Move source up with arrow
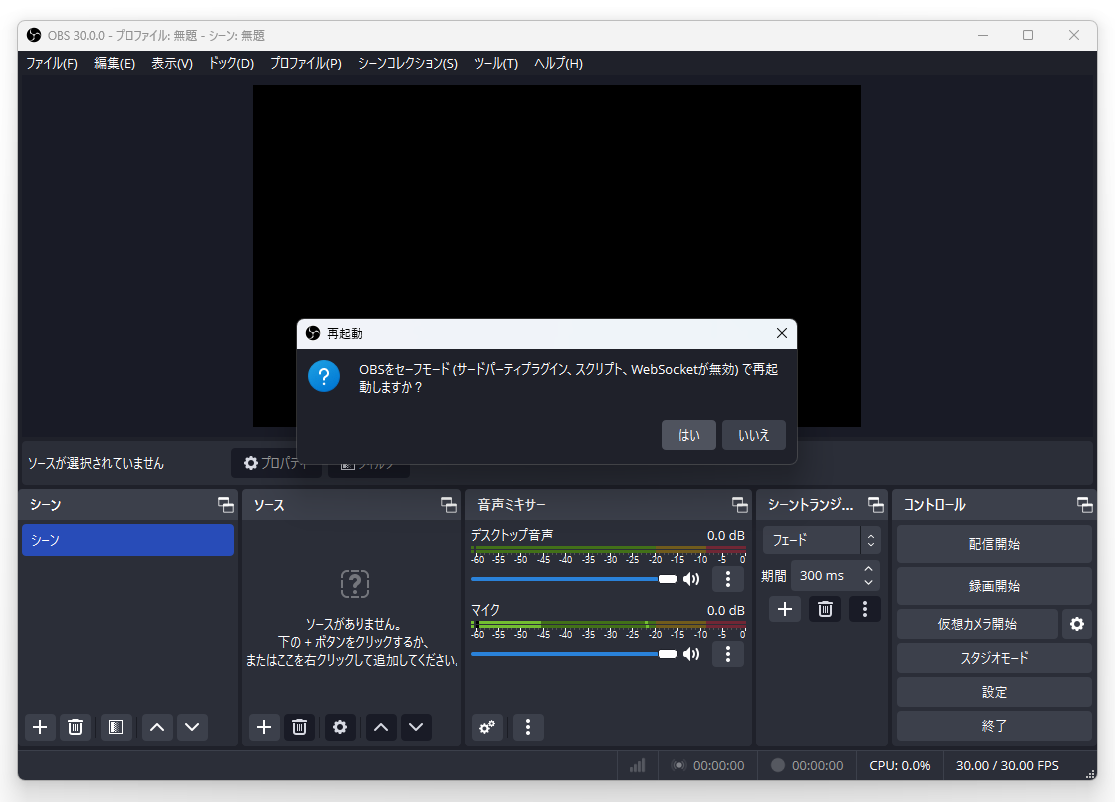 [x=381, y=727]
